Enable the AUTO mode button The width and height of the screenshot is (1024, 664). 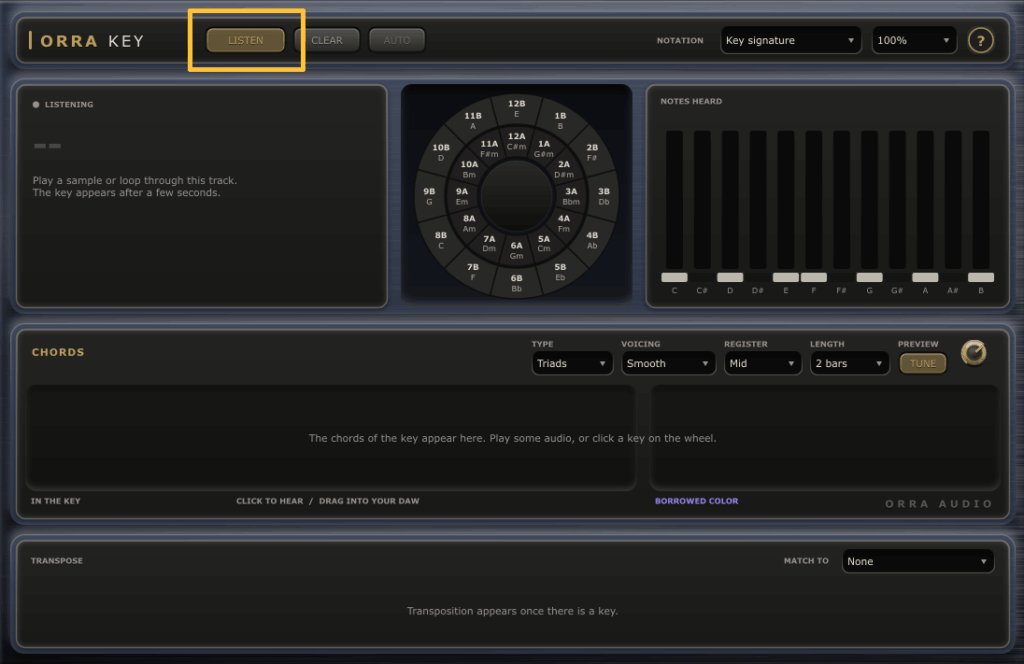[x=396, y=40]
